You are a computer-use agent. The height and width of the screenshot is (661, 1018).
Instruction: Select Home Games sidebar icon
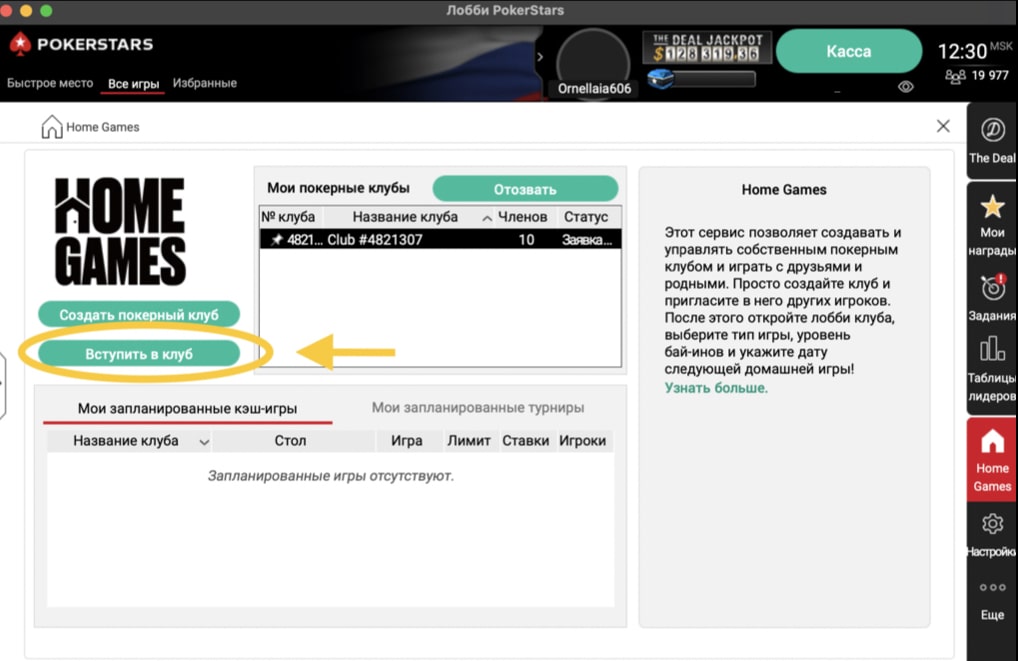click(x=992, y=460)
